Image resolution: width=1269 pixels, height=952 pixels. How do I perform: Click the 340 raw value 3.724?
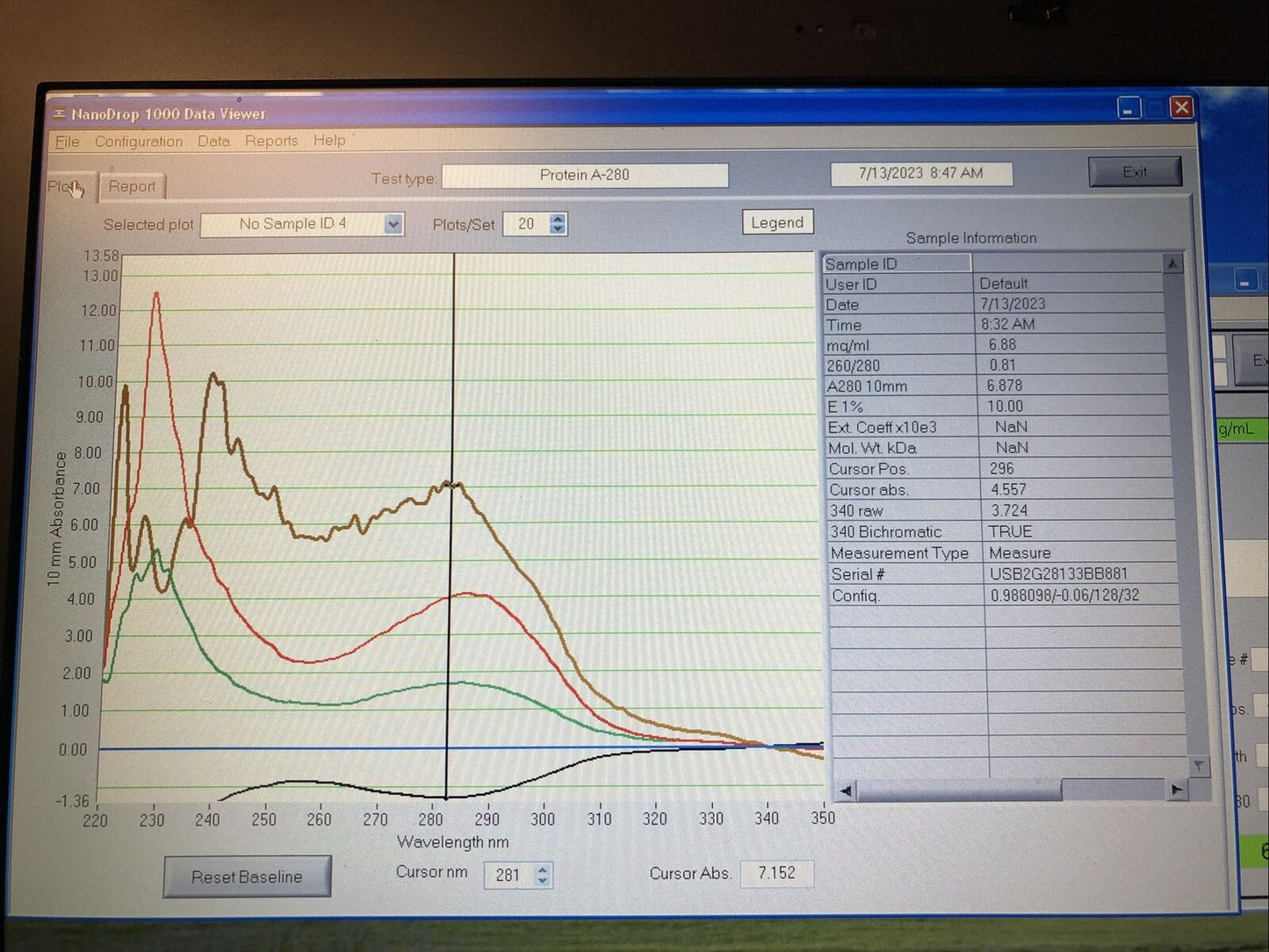[1009, 511]
